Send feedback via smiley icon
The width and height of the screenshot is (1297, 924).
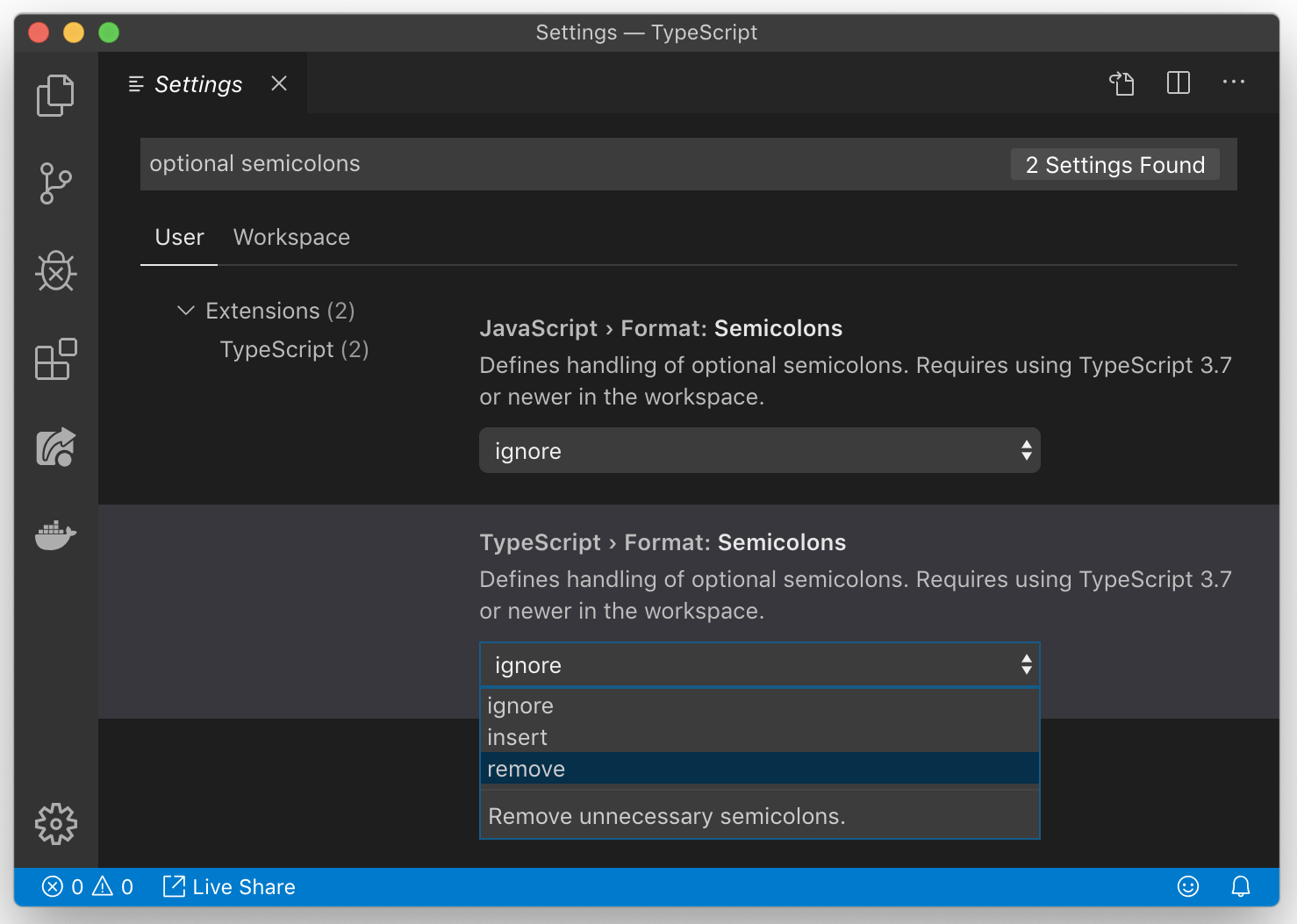1187,887
